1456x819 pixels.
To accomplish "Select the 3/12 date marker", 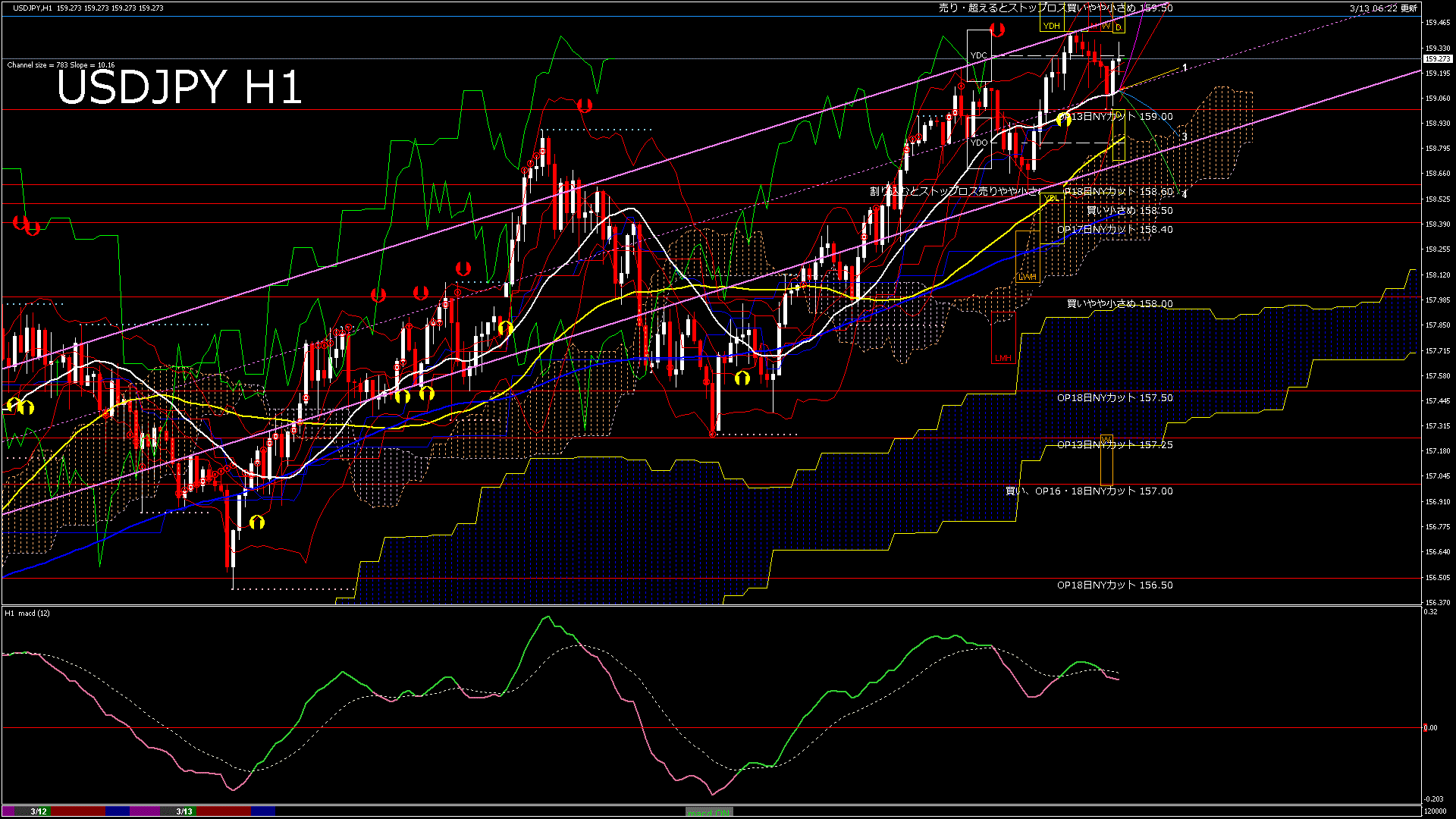I will point(39,811).
